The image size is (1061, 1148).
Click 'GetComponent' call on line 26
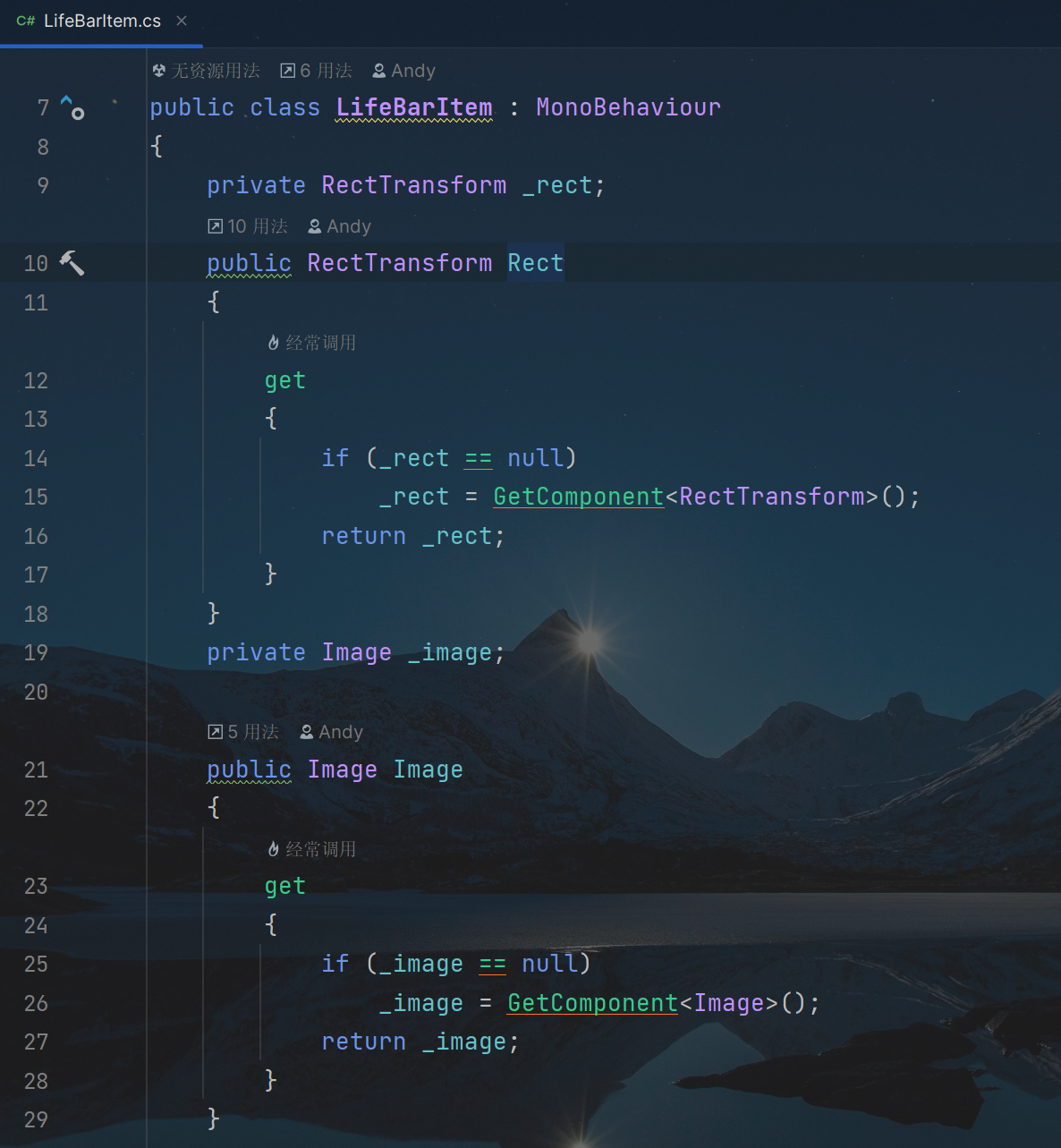[x=593, y=1003]
